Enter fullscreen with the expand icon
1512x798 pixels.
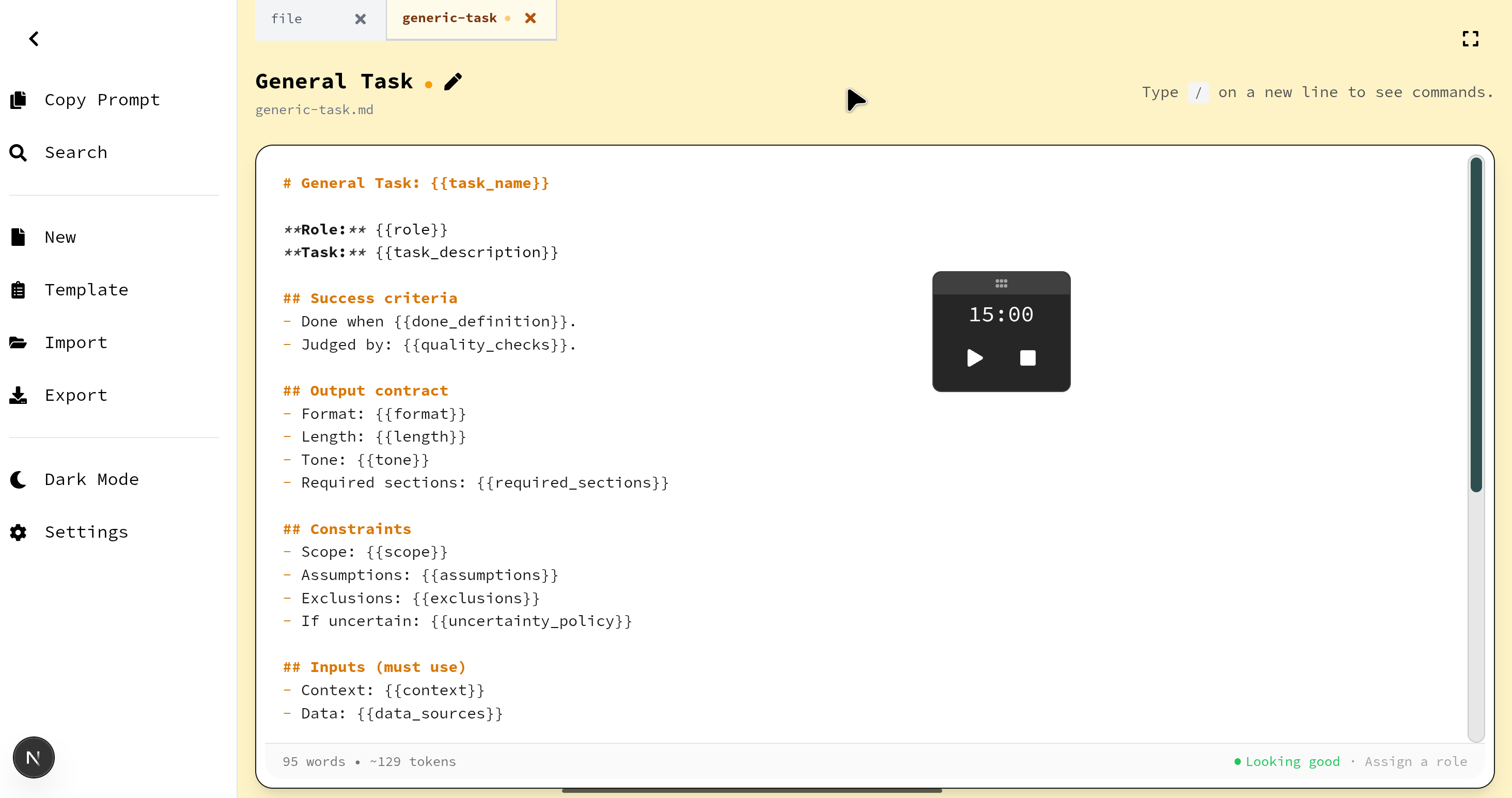pos(1471,38)
